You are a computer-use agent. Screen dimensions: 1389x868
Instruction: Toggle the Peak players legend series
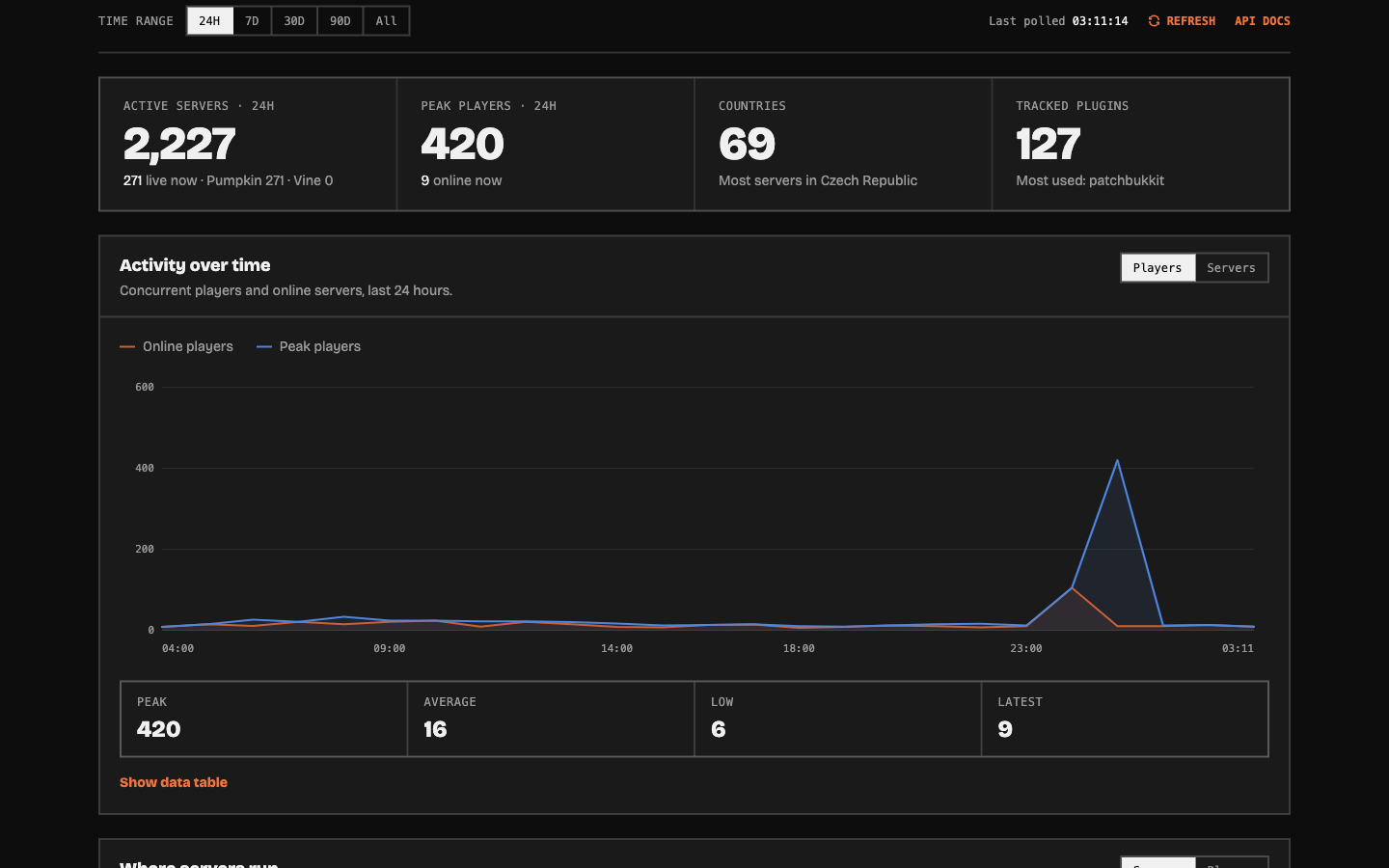click(x=309, y=346)
